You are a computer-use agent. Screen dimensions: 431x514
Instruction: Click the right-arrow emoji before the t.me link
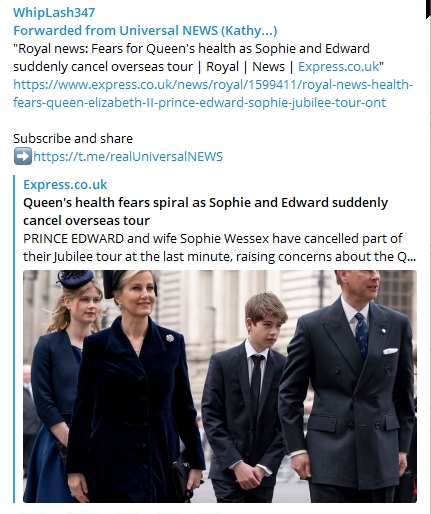23,156
